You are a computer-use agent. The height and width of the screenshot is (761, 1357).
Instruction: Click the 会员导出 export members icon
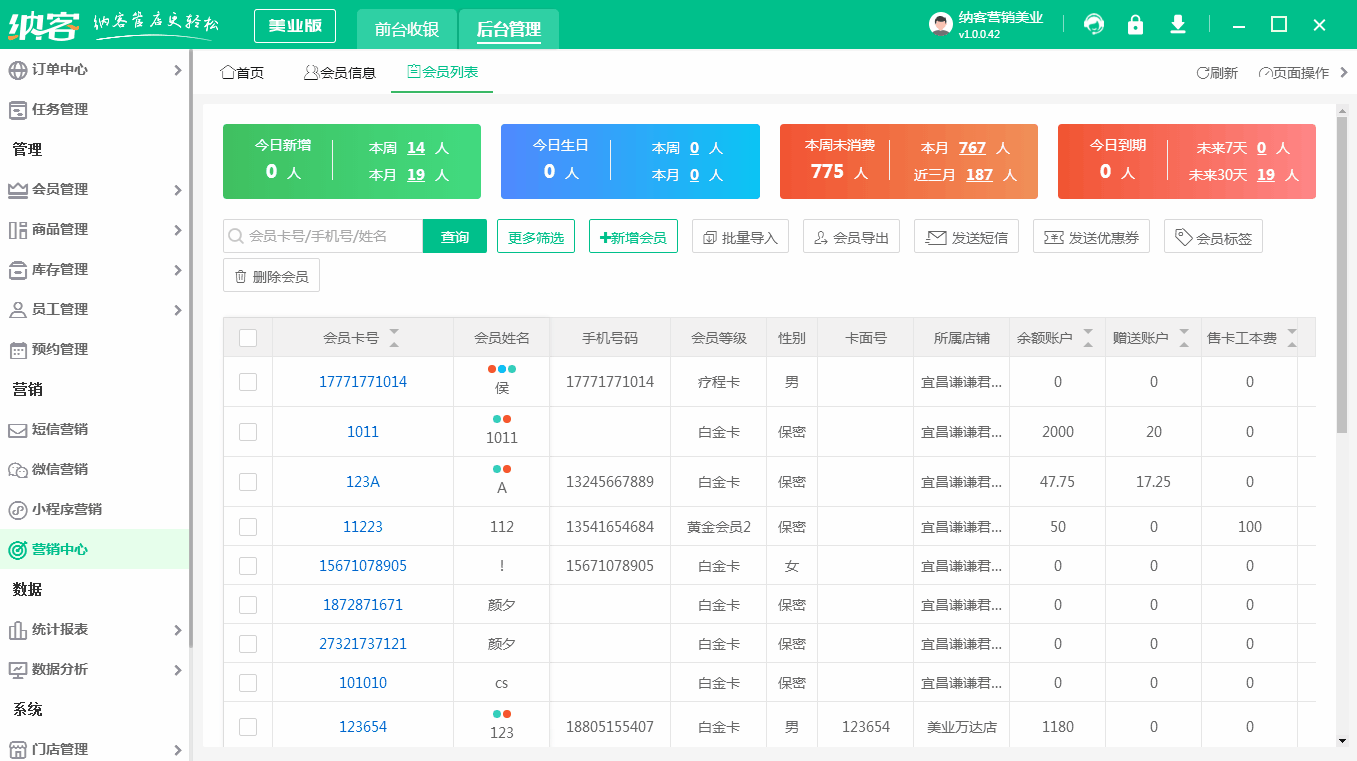tap(851, 236)
